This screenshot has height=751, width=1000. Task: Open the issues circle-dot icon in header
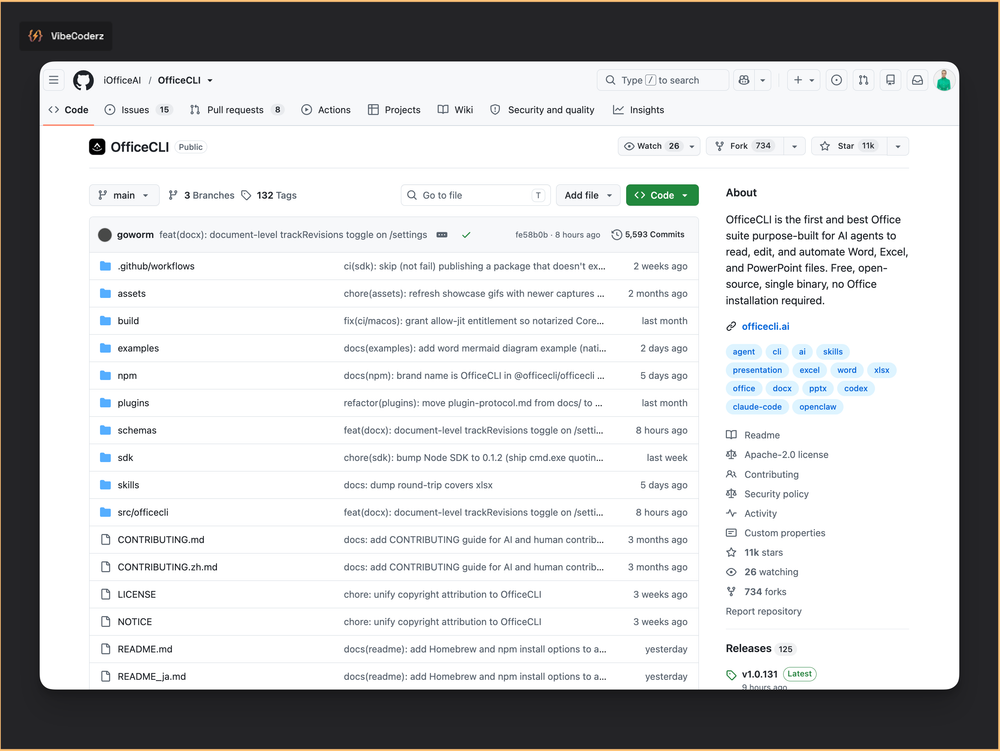836,80
